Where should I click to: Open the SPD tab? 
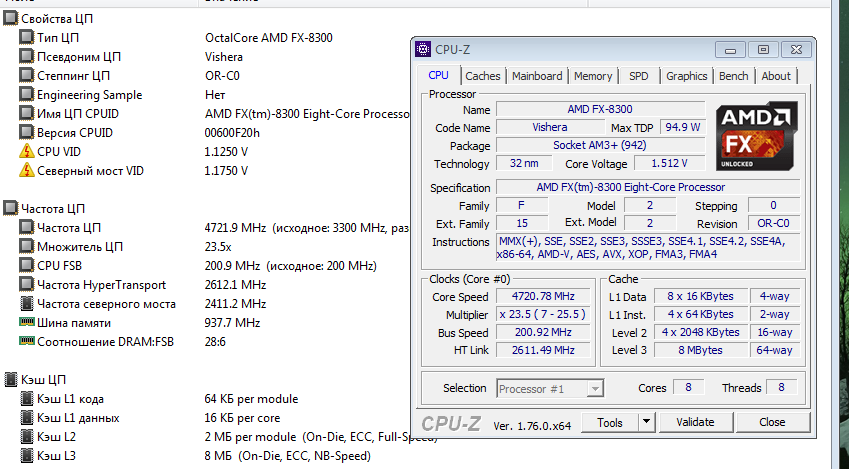638,76
